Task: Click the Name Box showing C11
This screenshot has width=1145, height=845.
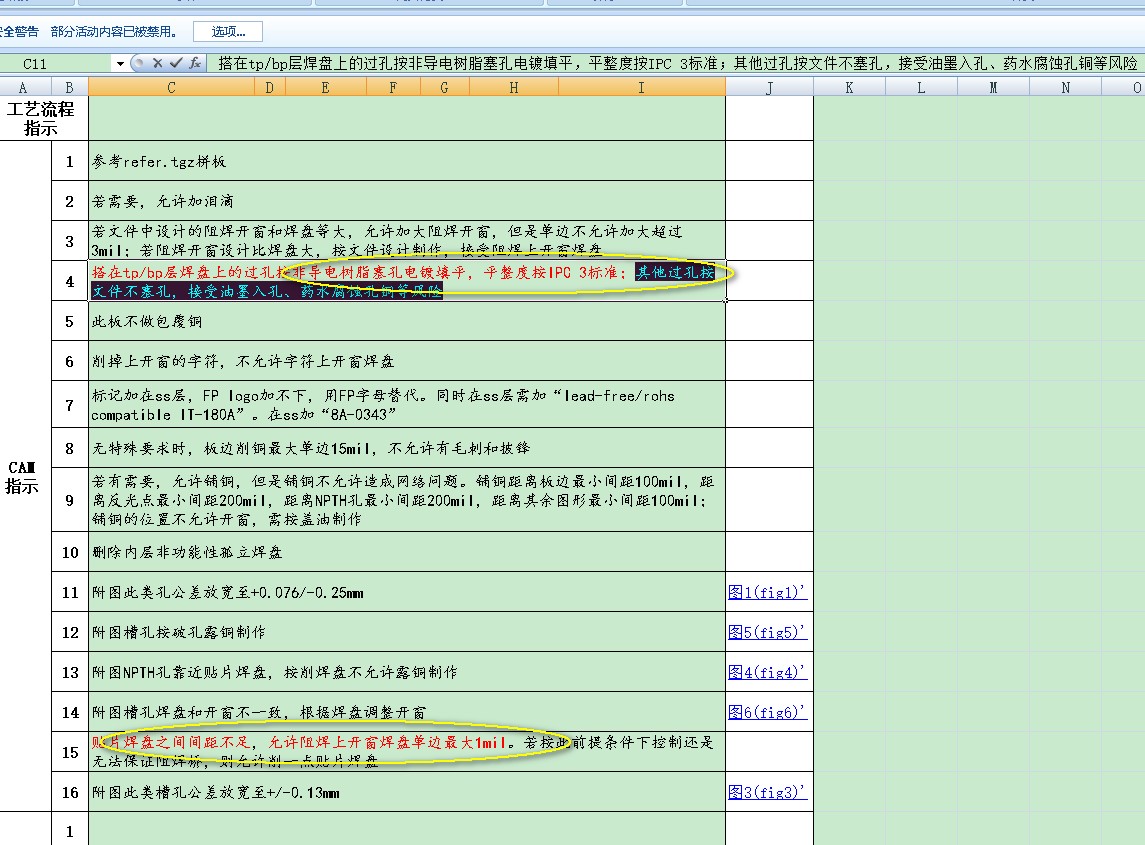Action: point(56,64)
